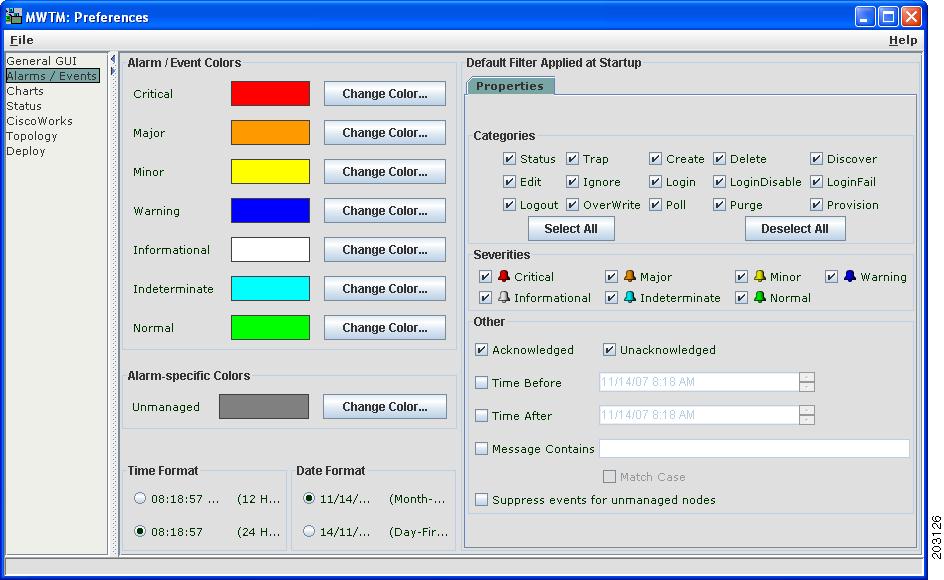Screen dimensions: 944x580
Task: Click the red Critical color swatch
Action: tap(270, 93)
